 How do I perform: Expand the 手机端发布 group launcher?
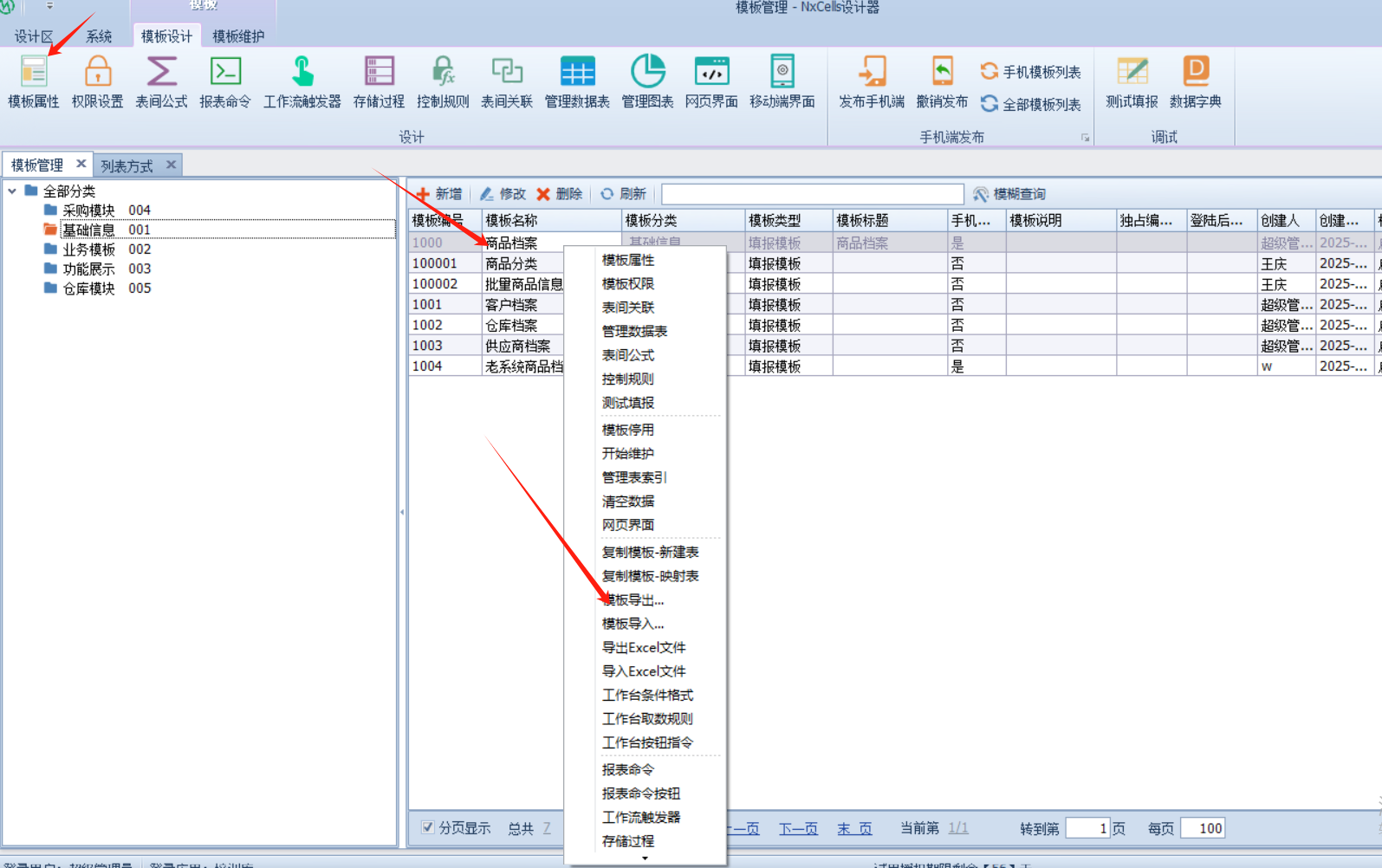(1085, 138)
